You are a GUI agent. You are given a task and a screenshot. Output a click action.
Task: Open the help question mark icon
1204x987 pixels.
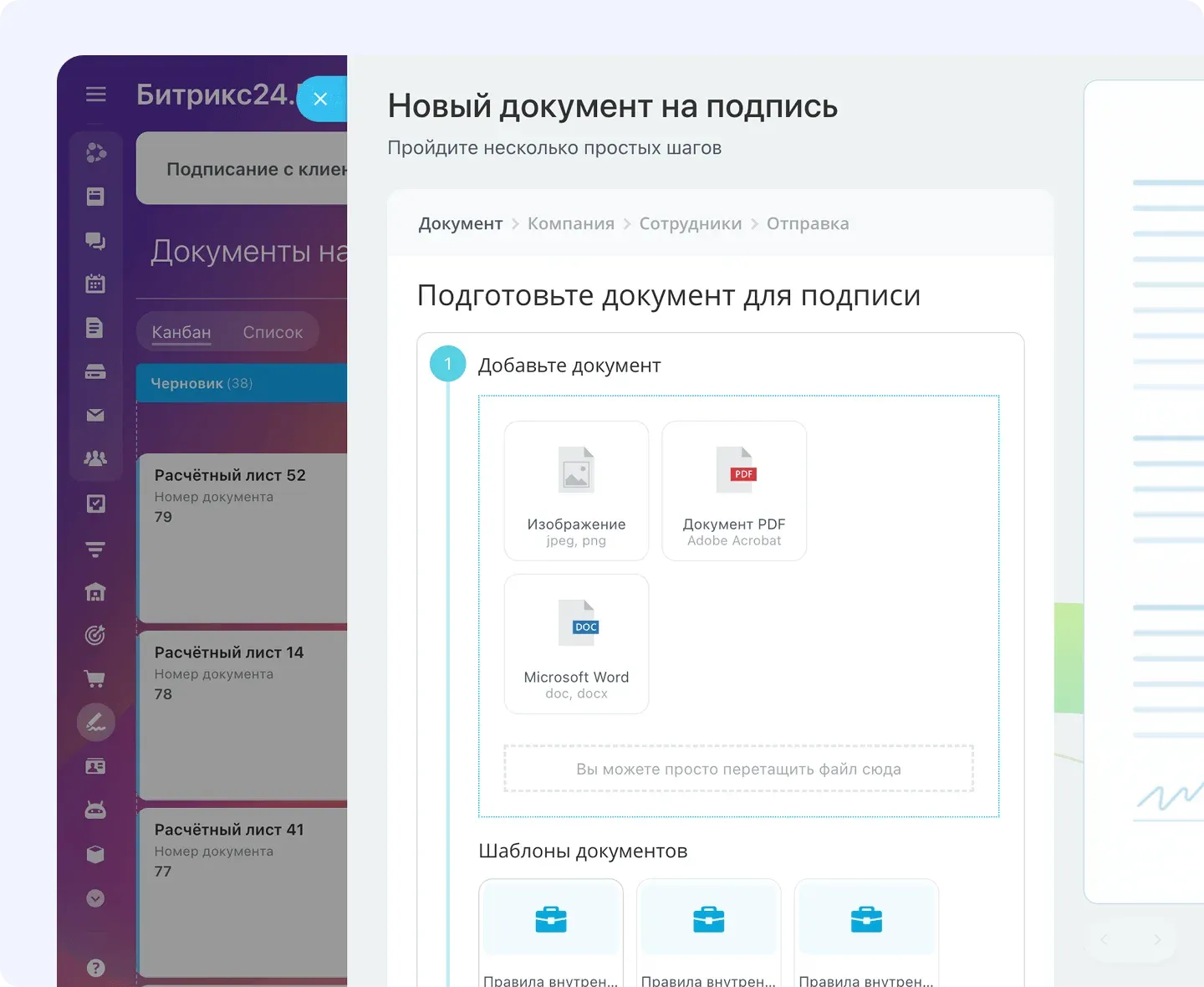95,967
